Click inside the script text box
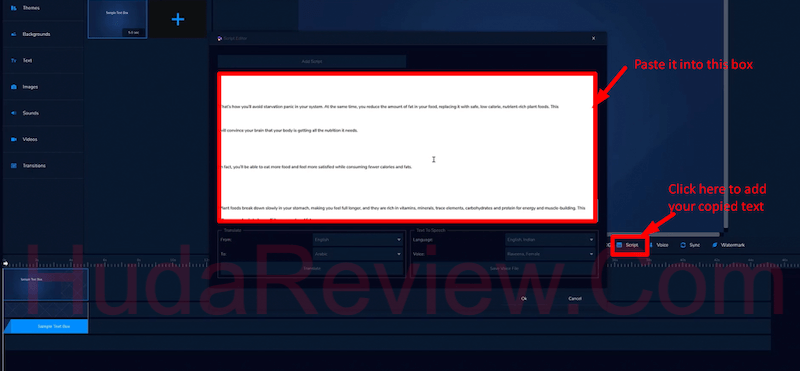This screenshot has height=371, width=800. [407, 147]
